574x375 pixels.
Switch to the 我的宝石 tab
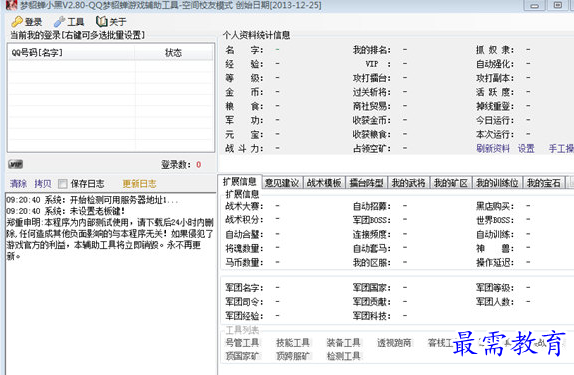click(544, 183)
